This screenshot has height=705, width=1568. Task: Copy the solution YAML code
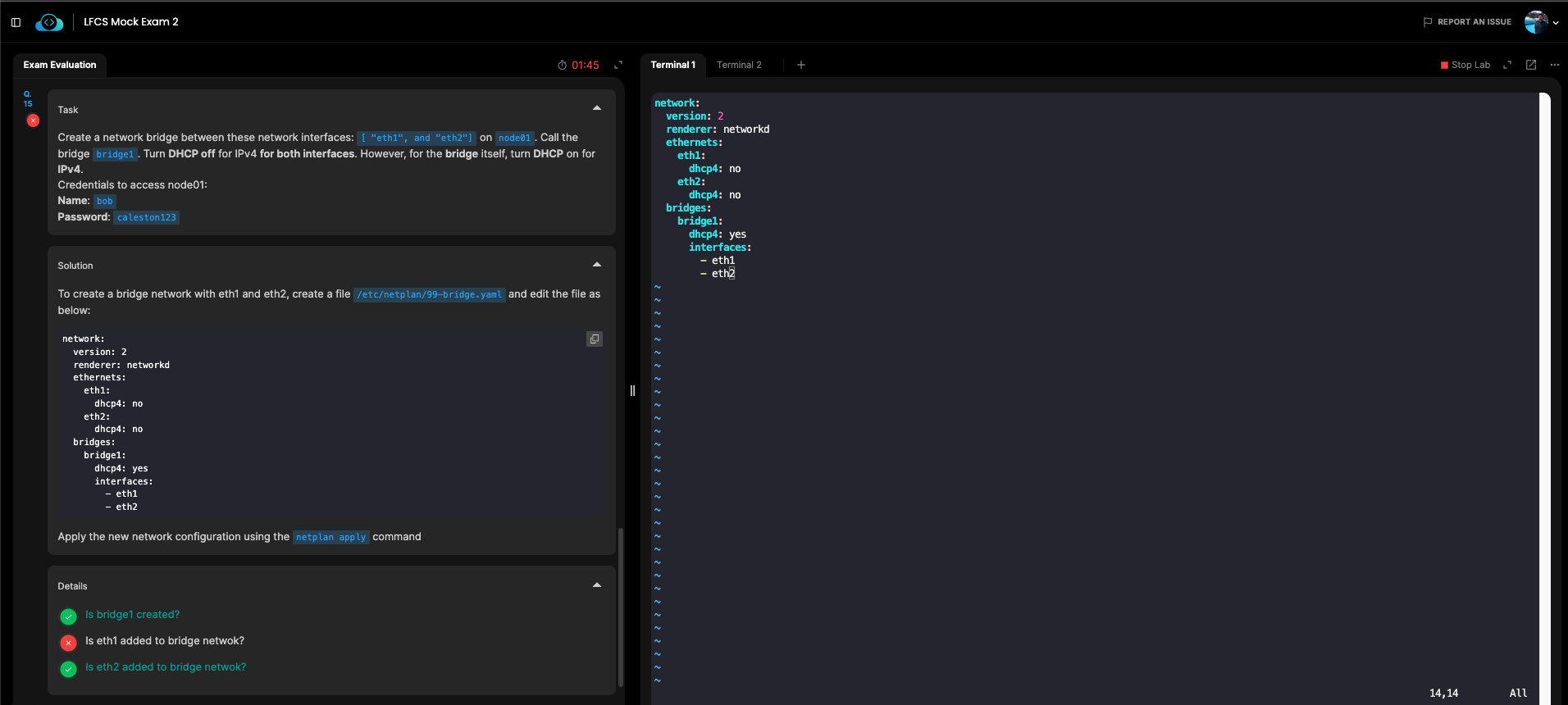[595, 339]
